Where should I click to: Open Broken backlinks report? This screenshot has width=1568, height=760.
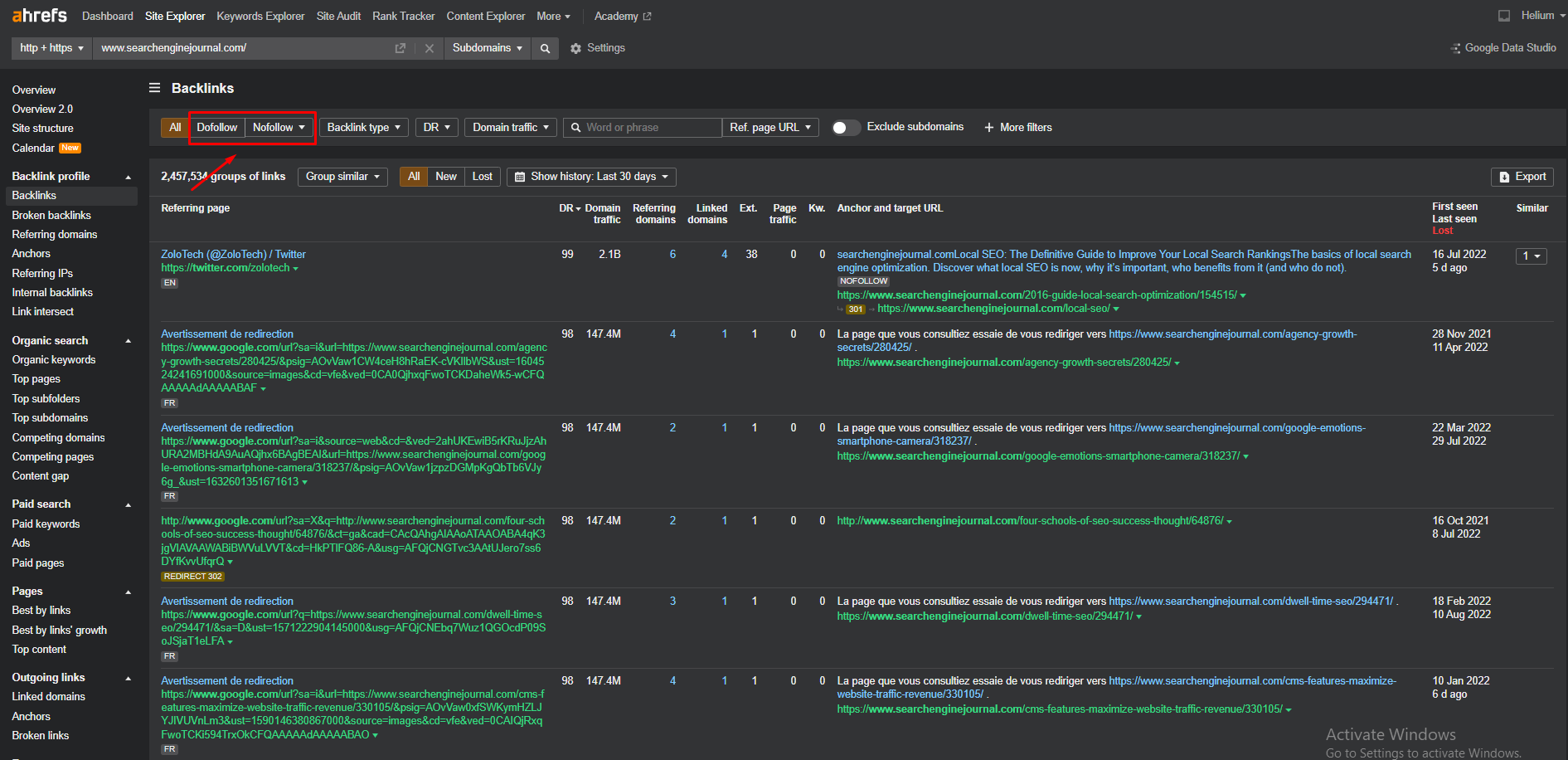click(51, 215)
